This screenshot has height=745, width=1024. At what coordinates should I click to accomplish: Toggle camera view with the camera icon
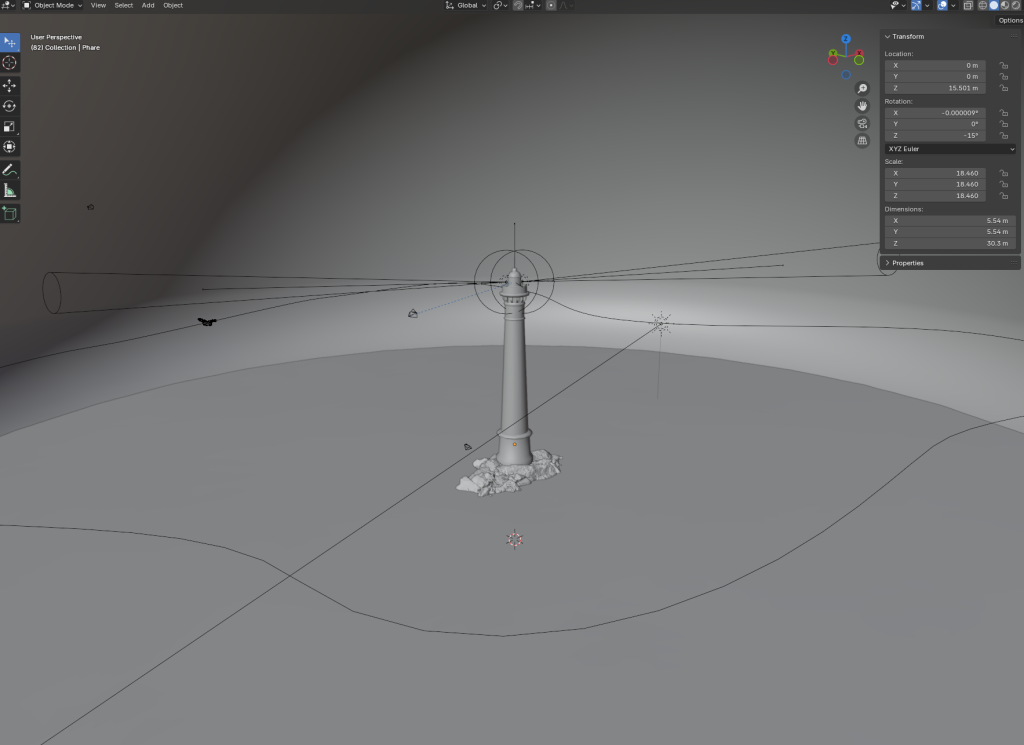(862, 124)
